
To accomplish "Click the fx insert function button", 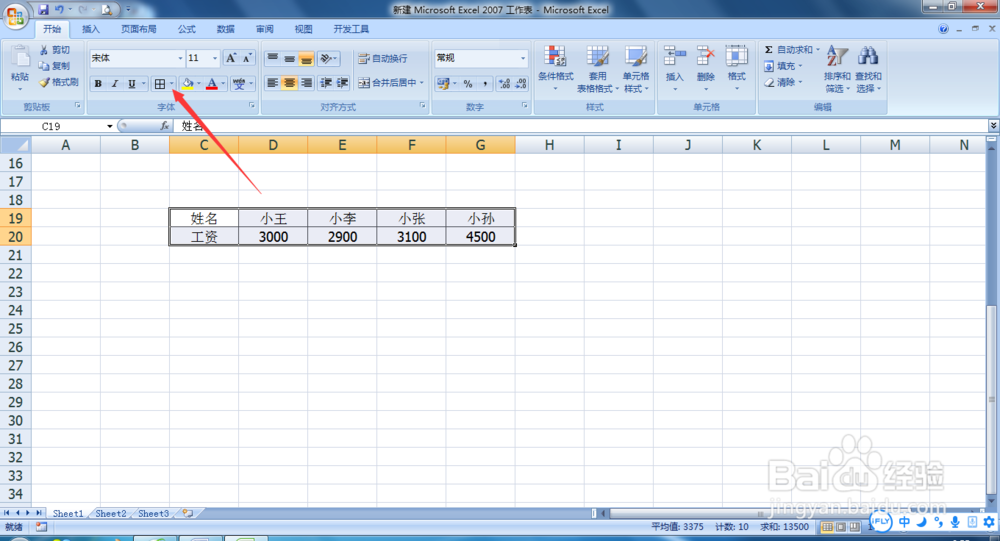I will [165, 126].
